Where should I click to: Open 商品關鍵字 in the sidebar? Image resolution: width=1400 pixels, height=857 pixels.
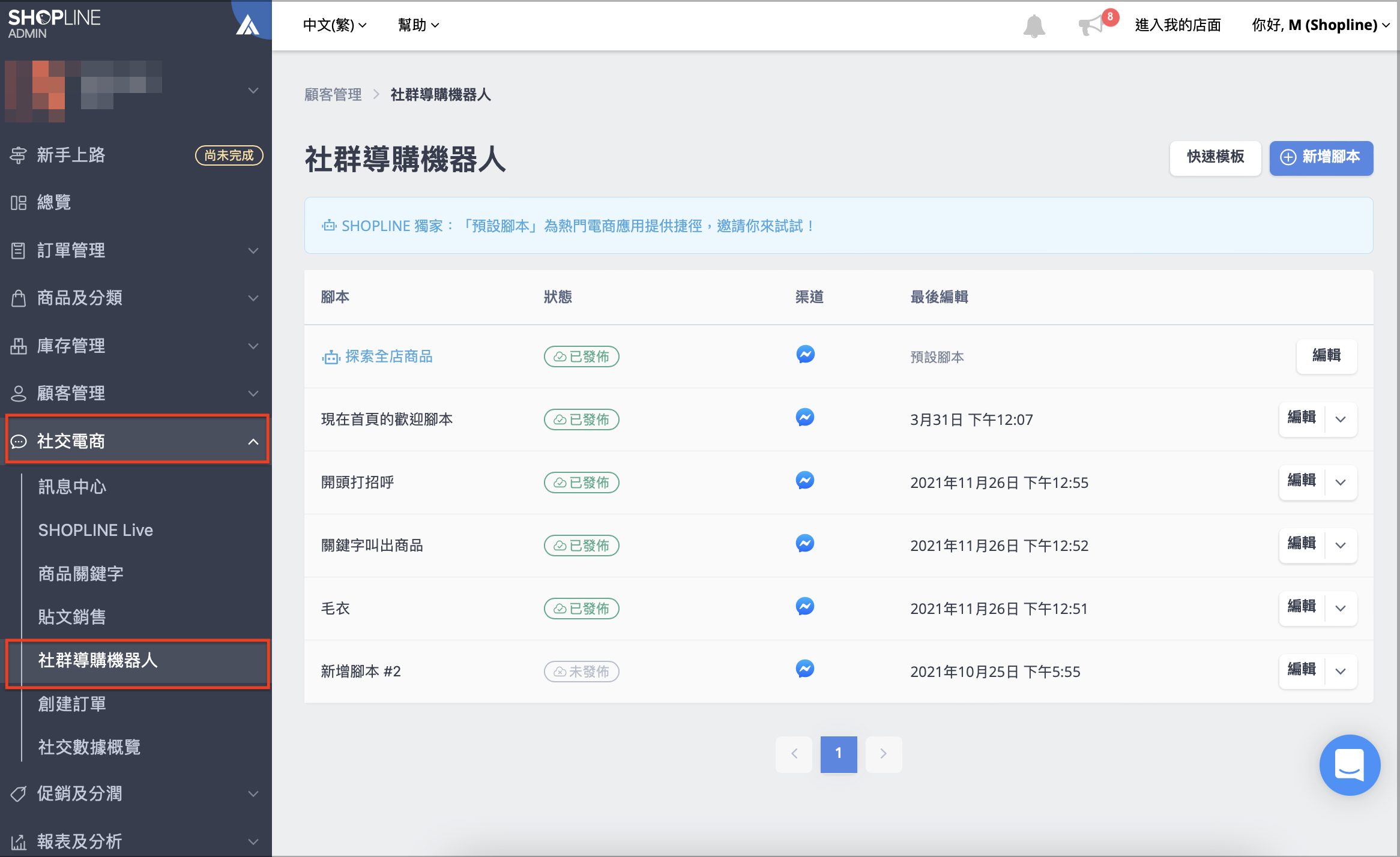coord(81,574)
